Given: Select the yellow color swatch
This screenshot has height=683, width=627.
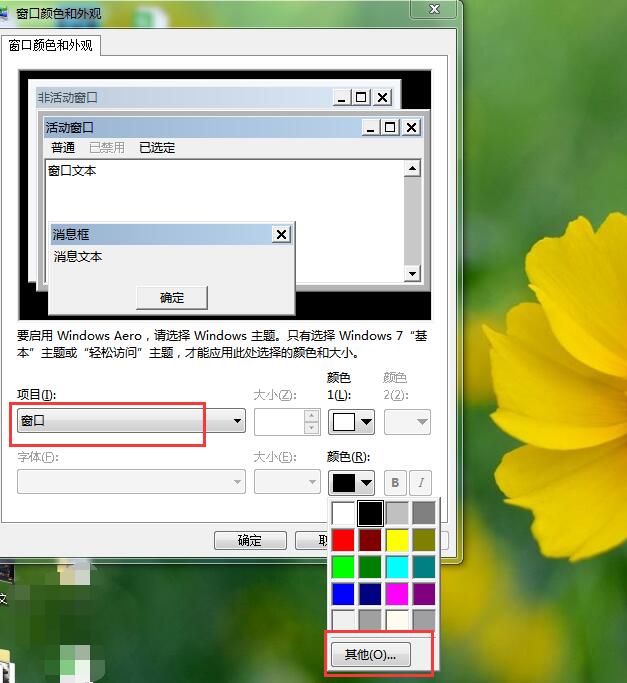Looking at the screenshot, I should pyautogui.click(x=397, y=540).
